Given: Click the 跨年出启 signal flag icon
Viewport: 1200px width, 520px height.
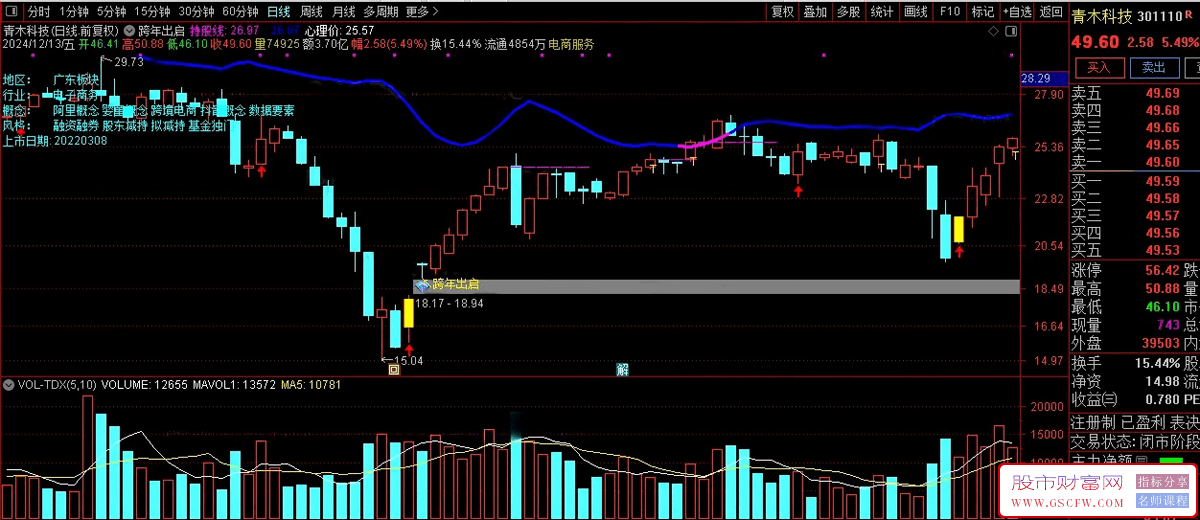Looking at the screenshot, I should tap(422, 285).
